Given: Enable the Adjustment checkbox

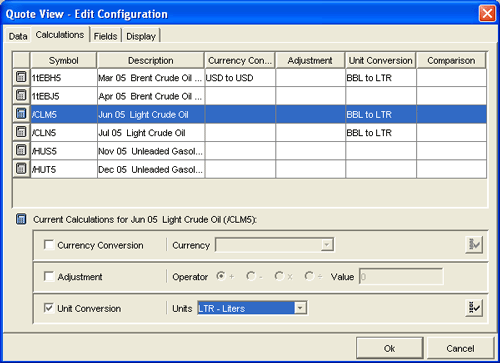Looking at the screenshot, I should (49, 276).
